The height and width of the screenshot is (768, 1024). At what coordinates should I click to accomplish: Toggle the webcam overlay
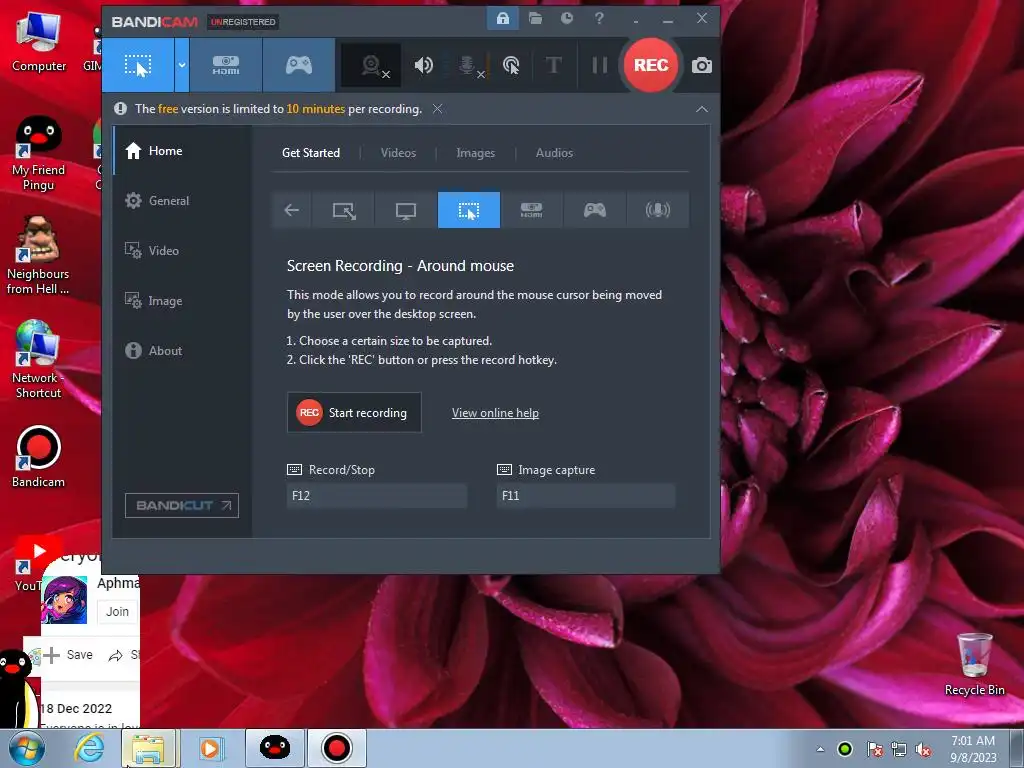tap(372, 65)
